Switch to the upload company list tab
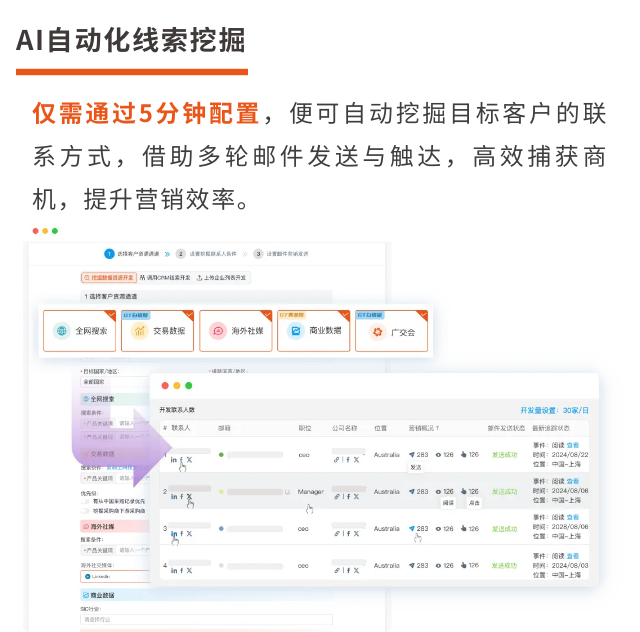This screenshot has height=632, width=640. point(221,278)
